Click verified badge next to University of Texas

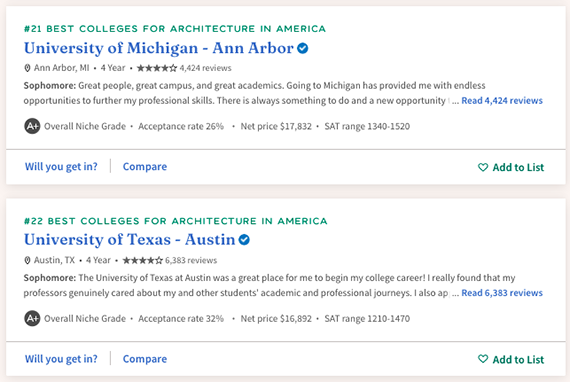(x=244, y=240)
